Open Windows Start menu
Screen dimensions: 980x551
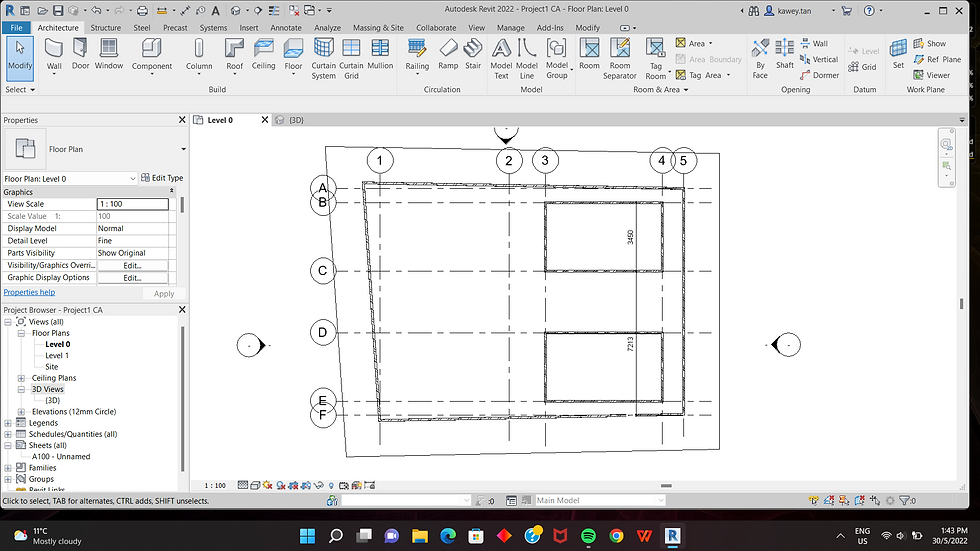click(308, 535)
